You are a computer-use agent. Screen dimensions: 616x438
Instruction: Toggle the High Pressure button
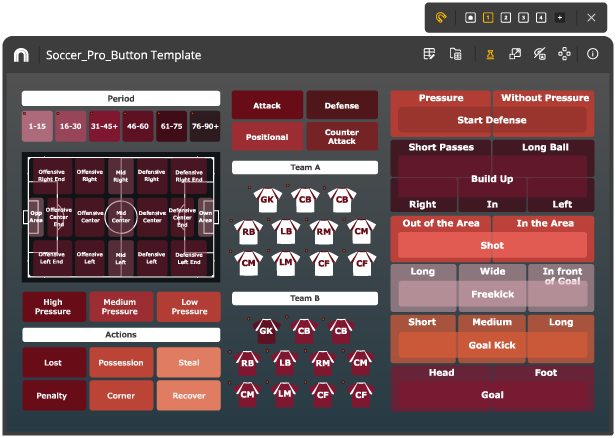54,307
